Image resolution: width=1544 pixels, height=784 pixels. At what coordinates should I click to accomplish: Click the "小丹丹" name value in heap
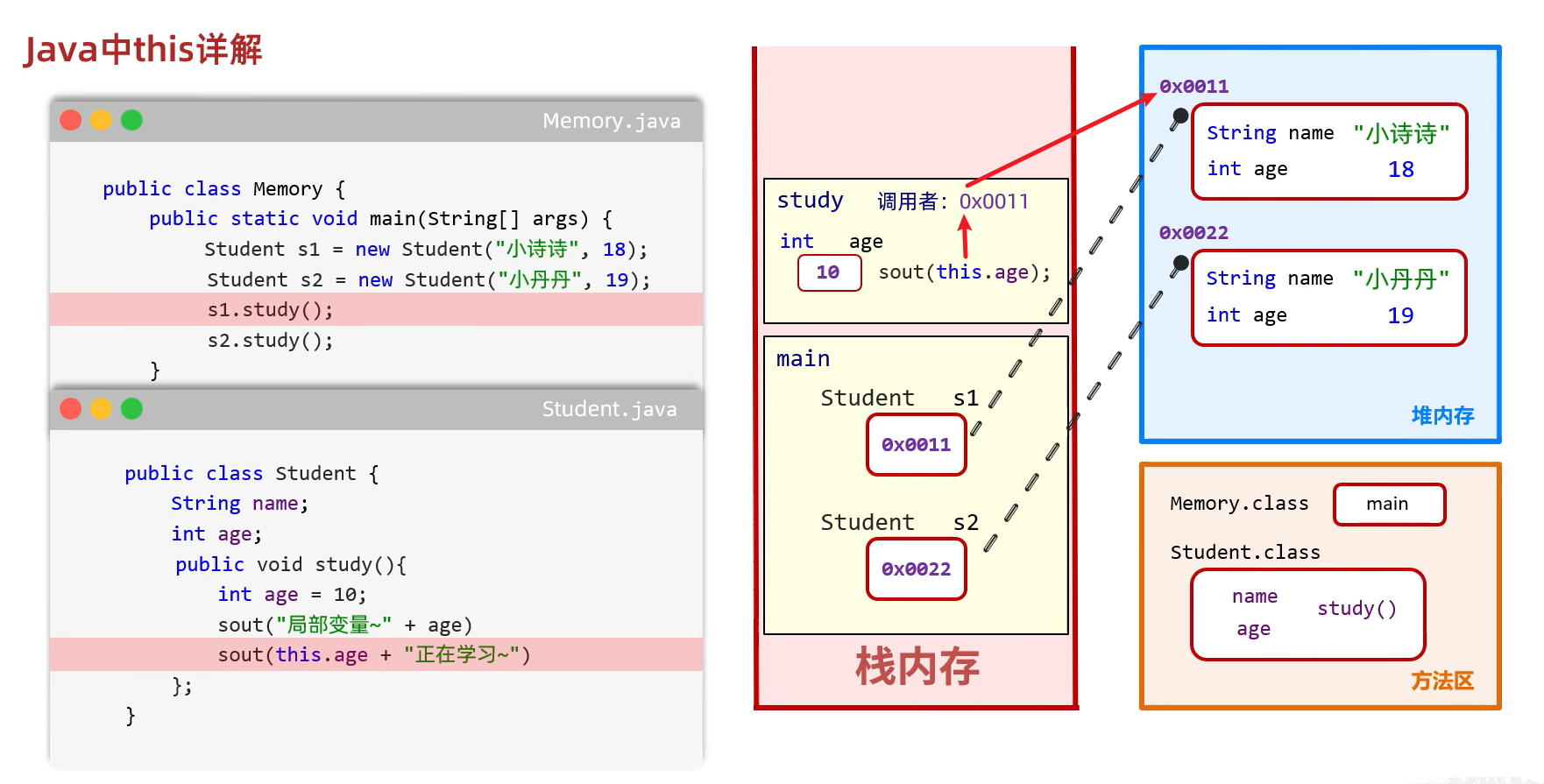[1401, 279]
